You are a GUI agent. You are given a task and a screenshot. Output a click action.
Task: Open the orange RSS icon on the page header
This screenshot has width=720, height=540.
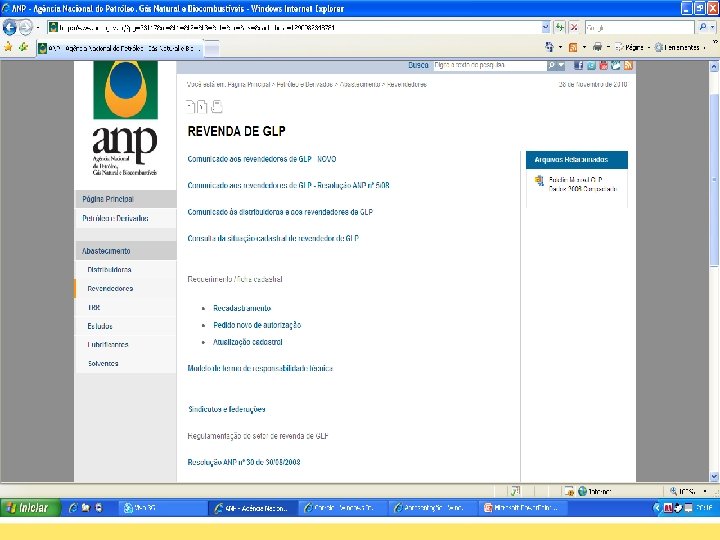point(628,65)
